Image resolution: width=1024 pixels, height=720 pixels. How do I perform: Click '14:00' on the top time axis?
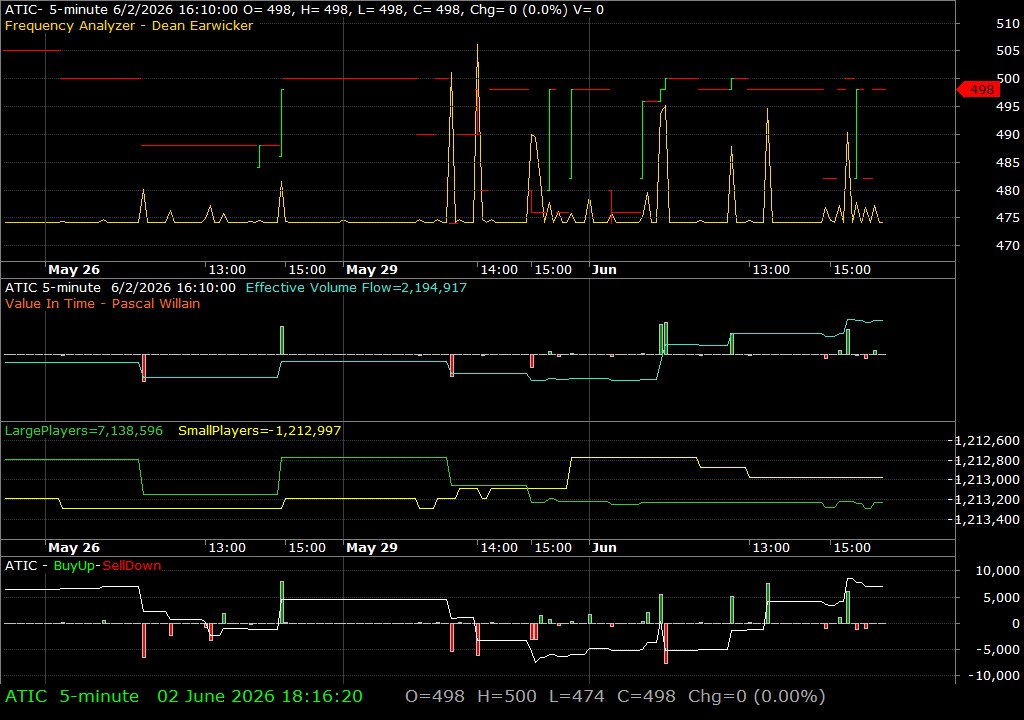coord(499,270)
